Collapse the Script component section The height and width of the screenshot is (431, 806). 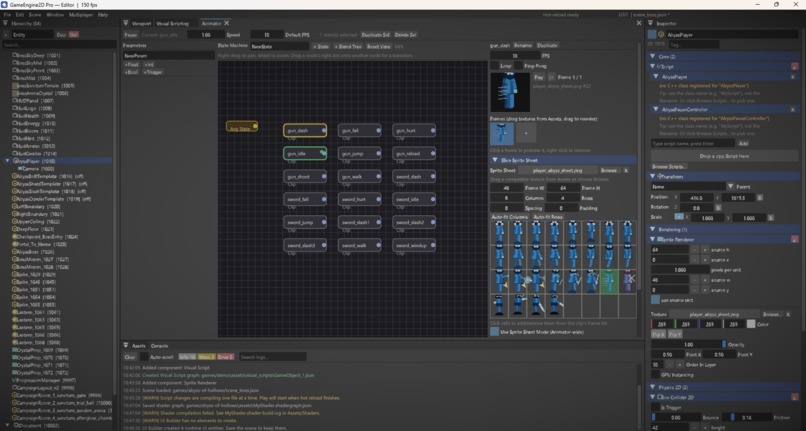[x=653, y=66]
